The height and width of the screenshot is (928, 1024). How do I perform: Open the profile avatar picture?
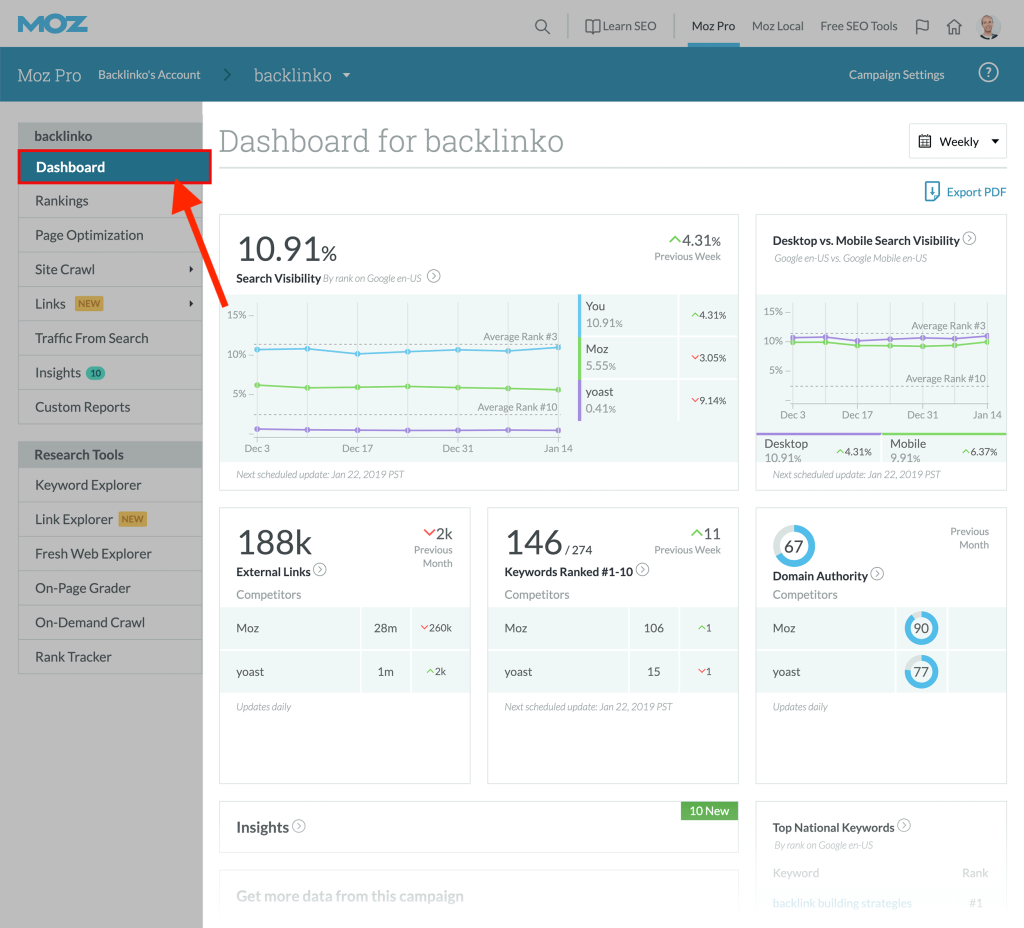point(988,27)
